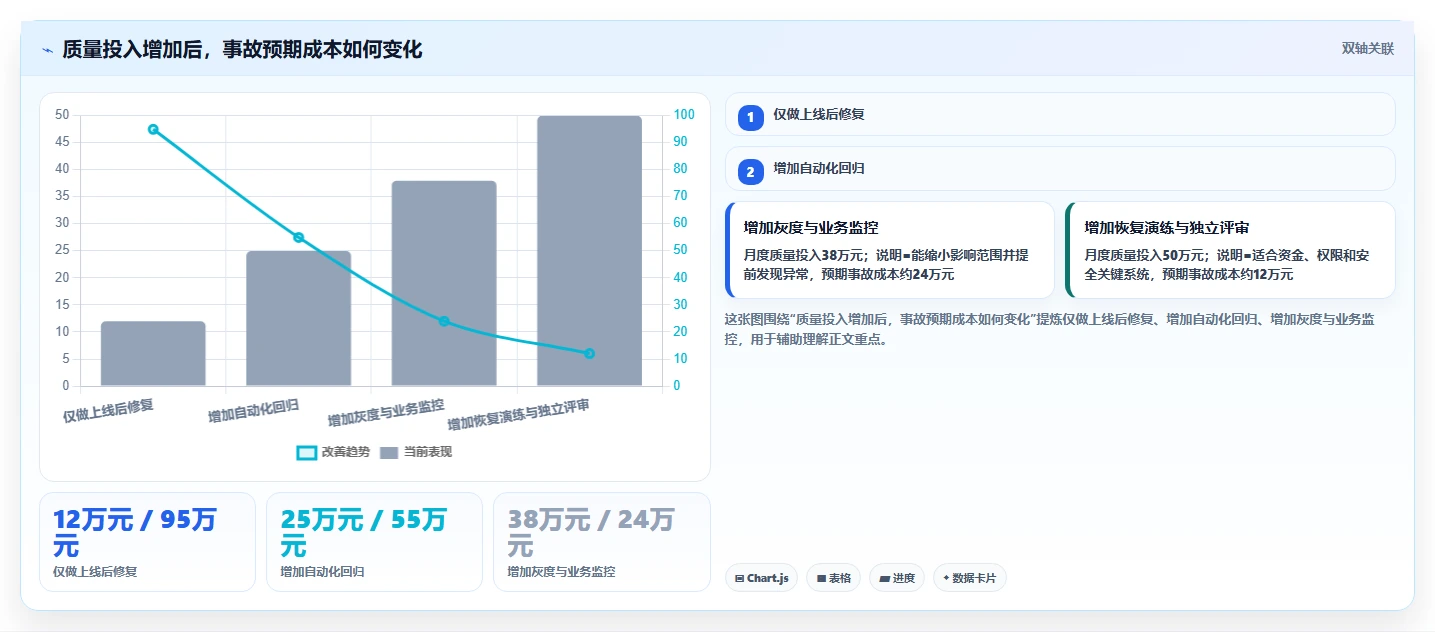Click the 38万元 / 24万元 stat card
This screenshot has width=1435, height=632.
(x=601, y=542)
